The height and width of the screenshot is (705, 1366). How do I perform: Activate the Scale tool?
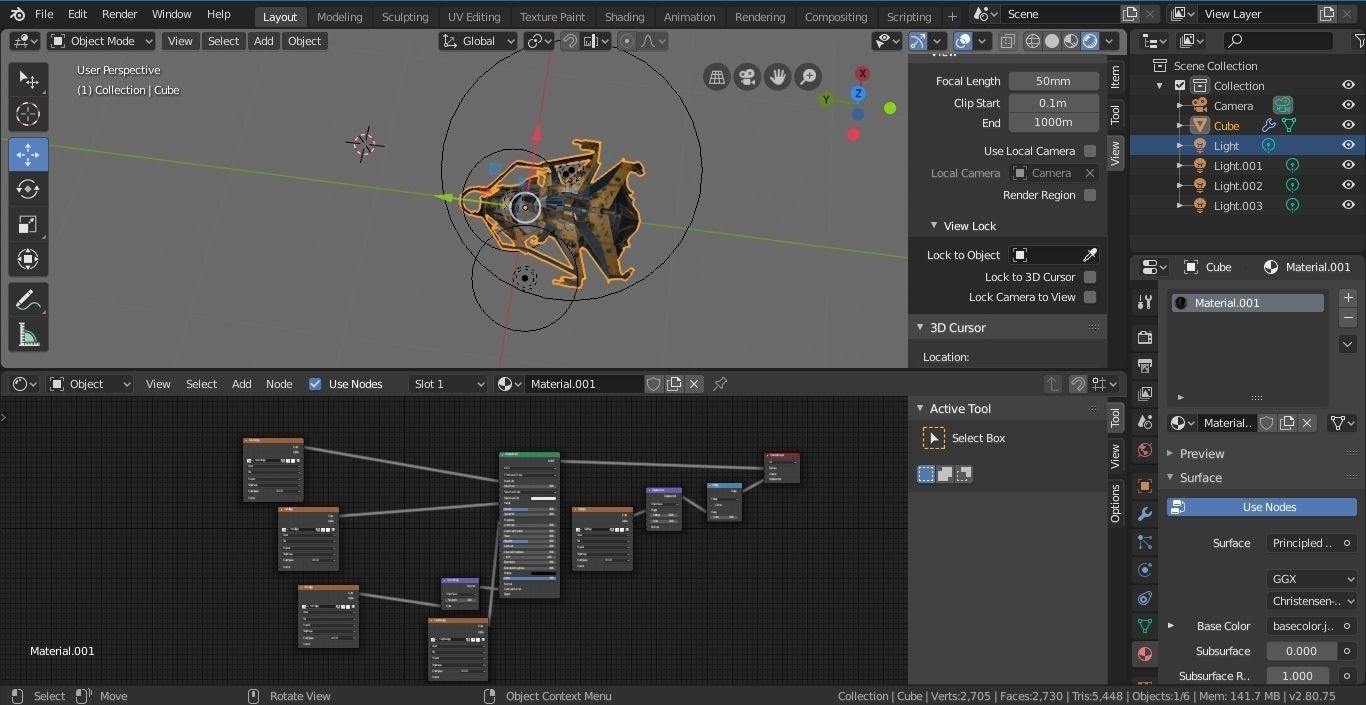tap(28, 224)
